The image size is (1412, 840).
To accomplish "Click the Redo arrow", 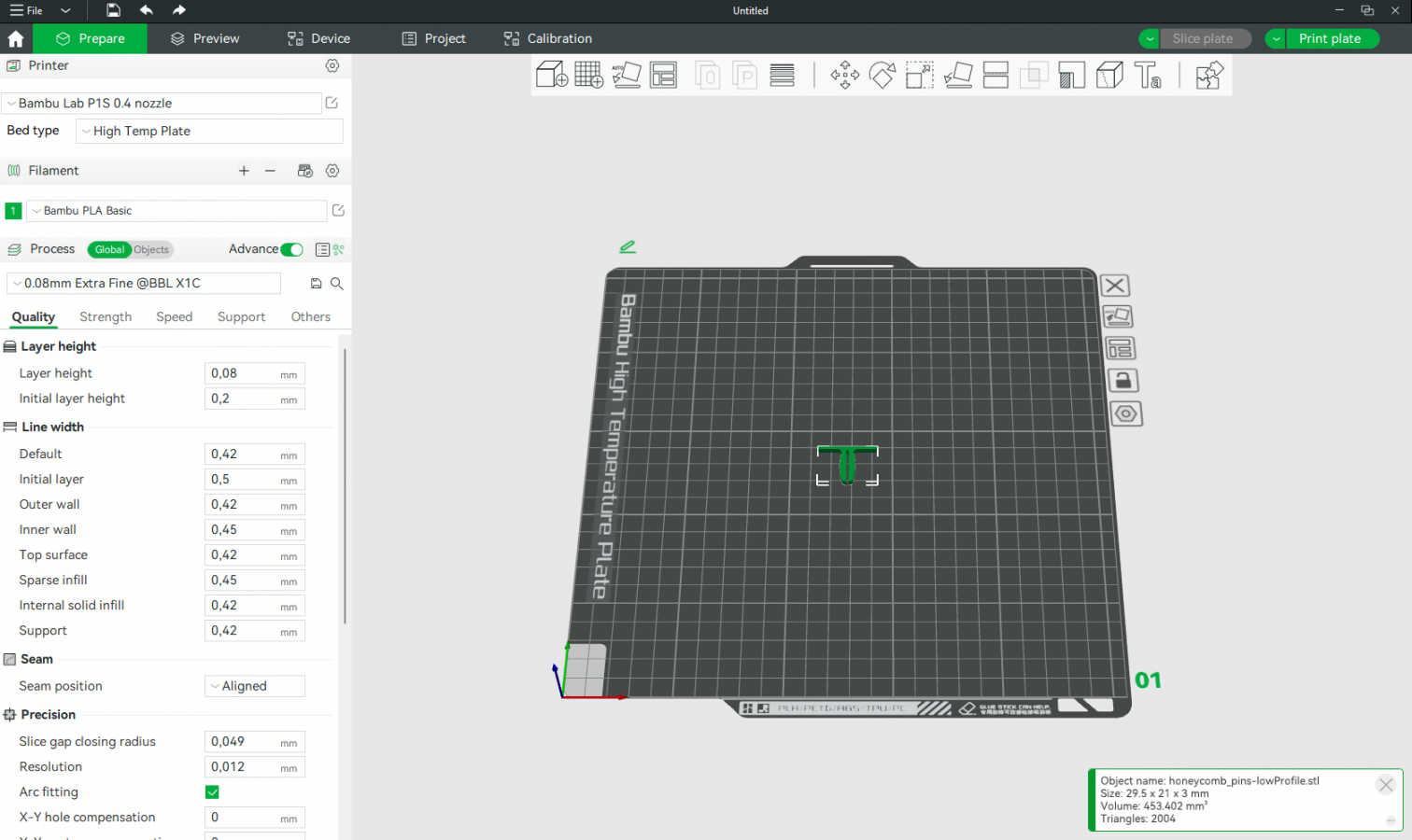I will (x=179, y=10).
